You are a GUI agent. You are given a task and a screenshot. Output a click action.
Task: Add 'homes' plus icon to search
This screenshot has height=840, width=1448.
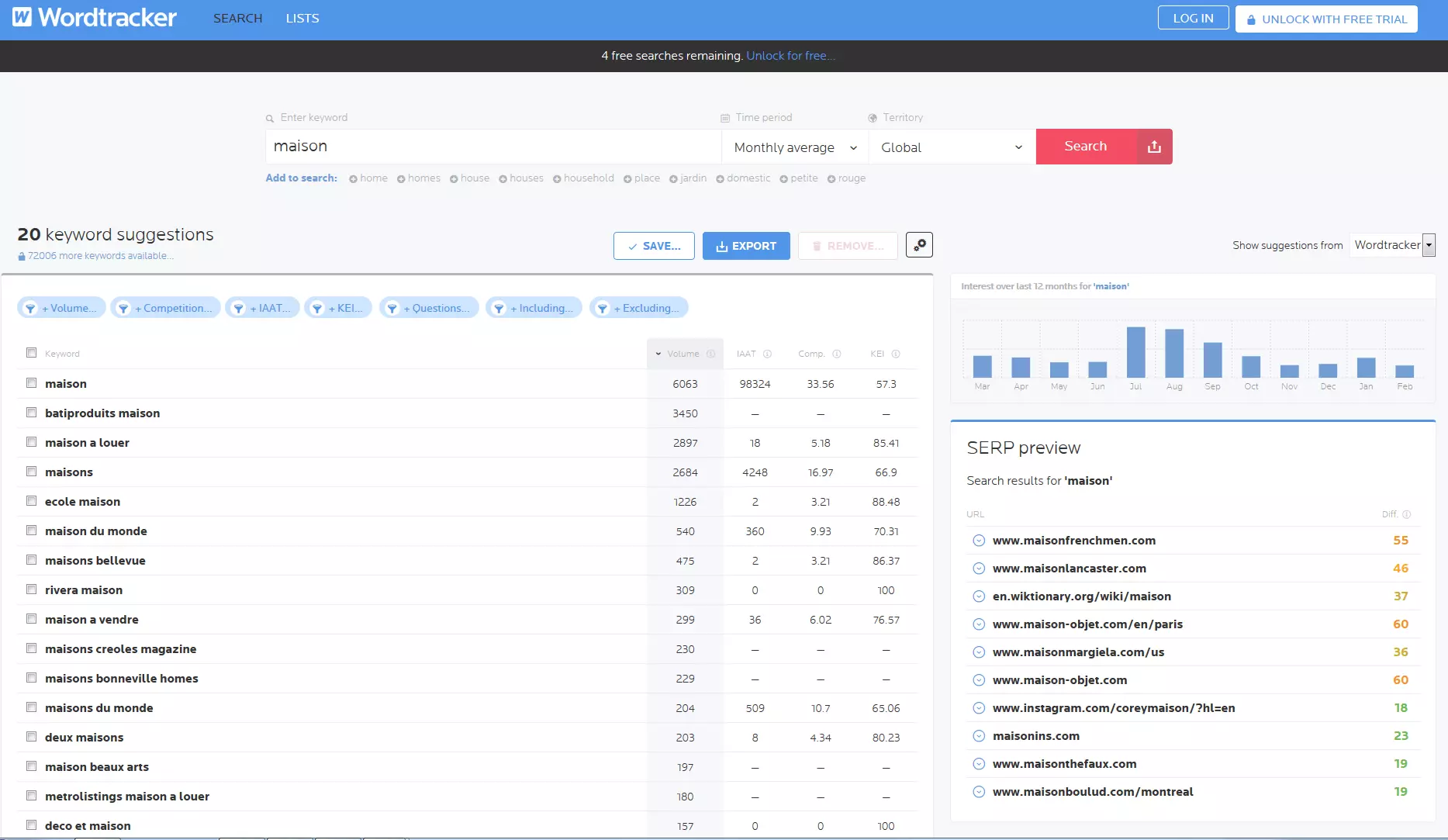coord(401,179)
